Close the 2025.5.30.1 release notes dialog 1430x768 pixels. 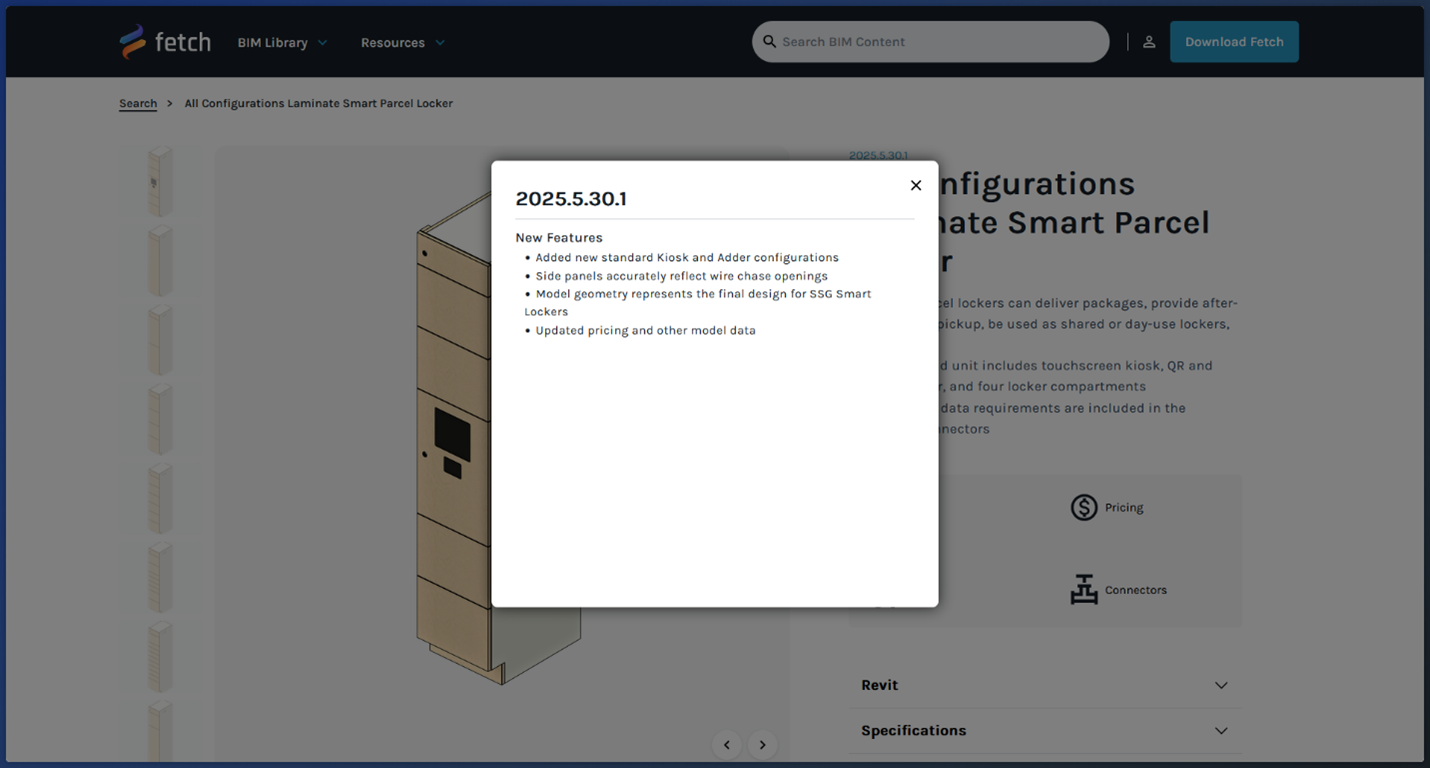915,185
